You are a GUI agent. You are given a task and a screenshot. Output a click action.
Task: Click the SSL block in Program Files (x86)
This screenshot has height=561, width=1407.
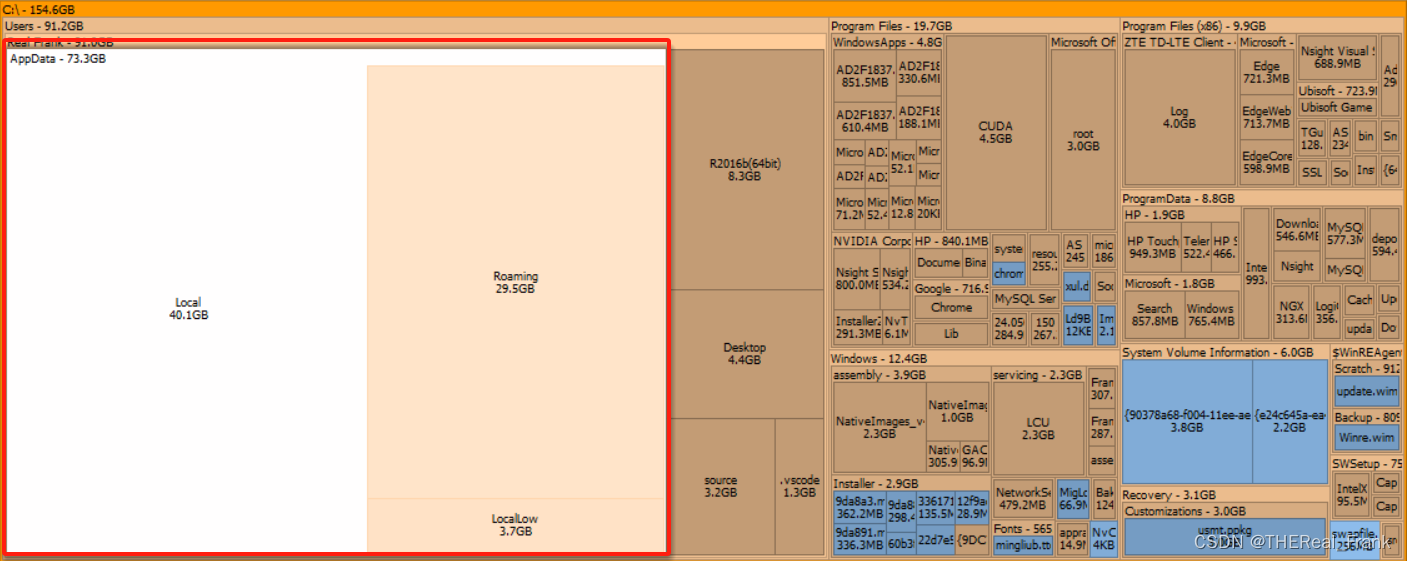click(x=1312, y=172)
